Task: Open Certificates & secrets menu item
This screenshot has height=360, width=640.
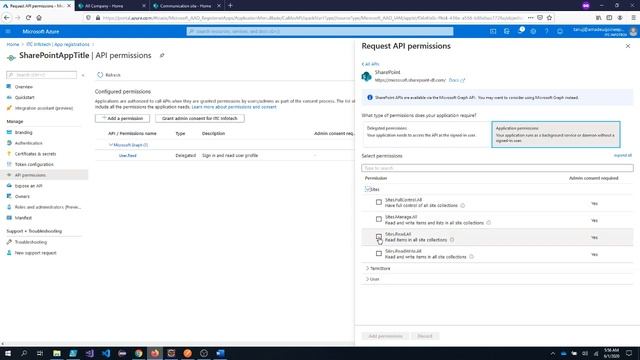Action: (35, 154)
